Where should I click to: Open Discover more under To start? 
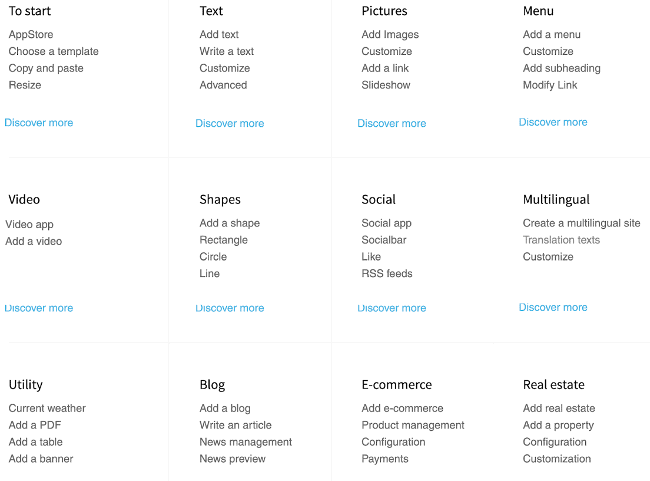(39, 123)
